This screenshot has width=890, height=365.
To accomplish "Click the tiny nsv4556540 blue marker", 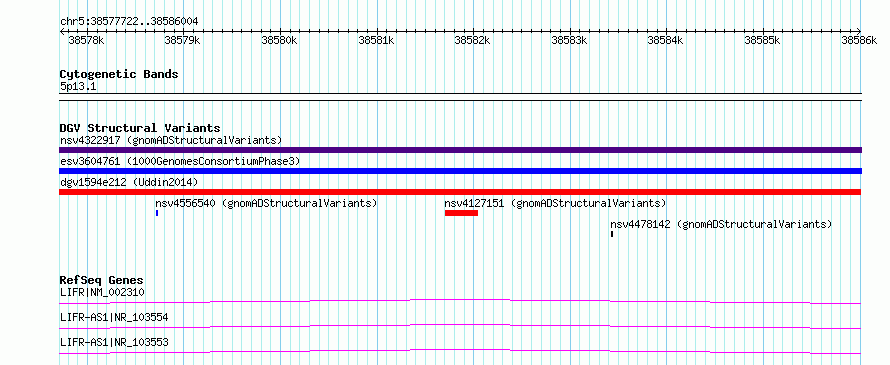I will click(x=157, y=213).
